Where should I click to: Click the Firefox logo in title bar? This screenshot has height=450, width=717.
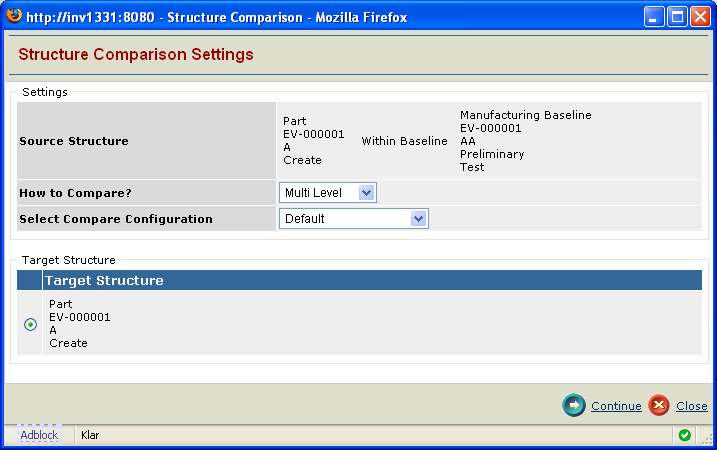pyautogui.click(x=13, y=17)
